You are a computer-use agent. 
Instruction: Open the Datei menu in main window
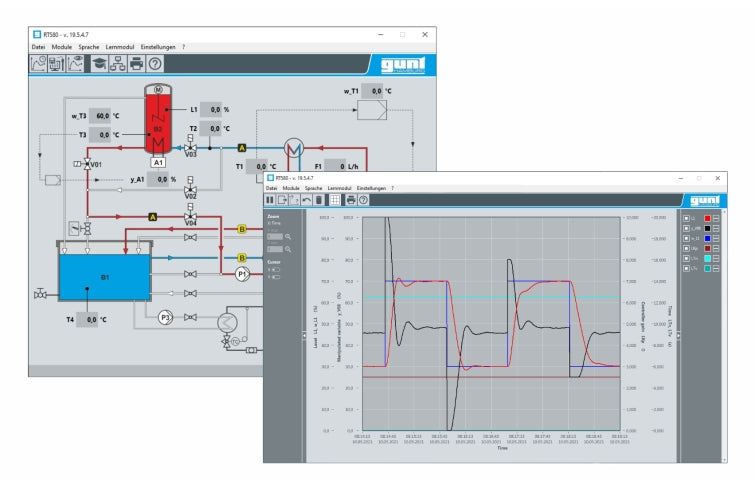tap(38, 47)
